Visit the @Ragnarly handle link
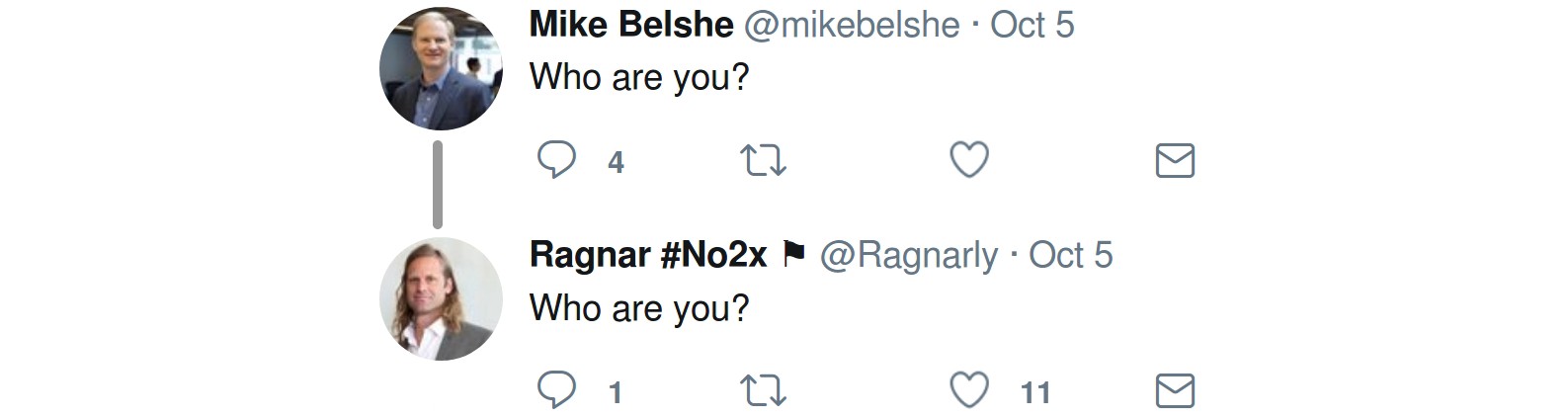 pos(909,256)
